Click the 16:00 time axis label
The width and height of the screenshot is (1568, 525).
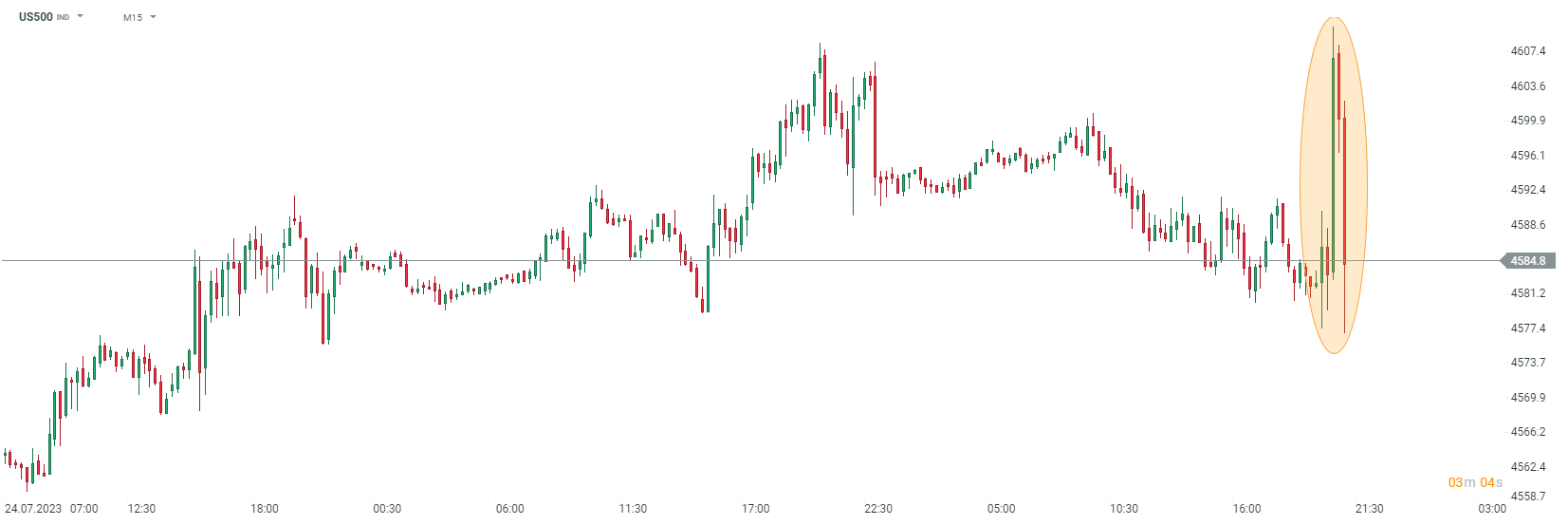coord(1246,509)
